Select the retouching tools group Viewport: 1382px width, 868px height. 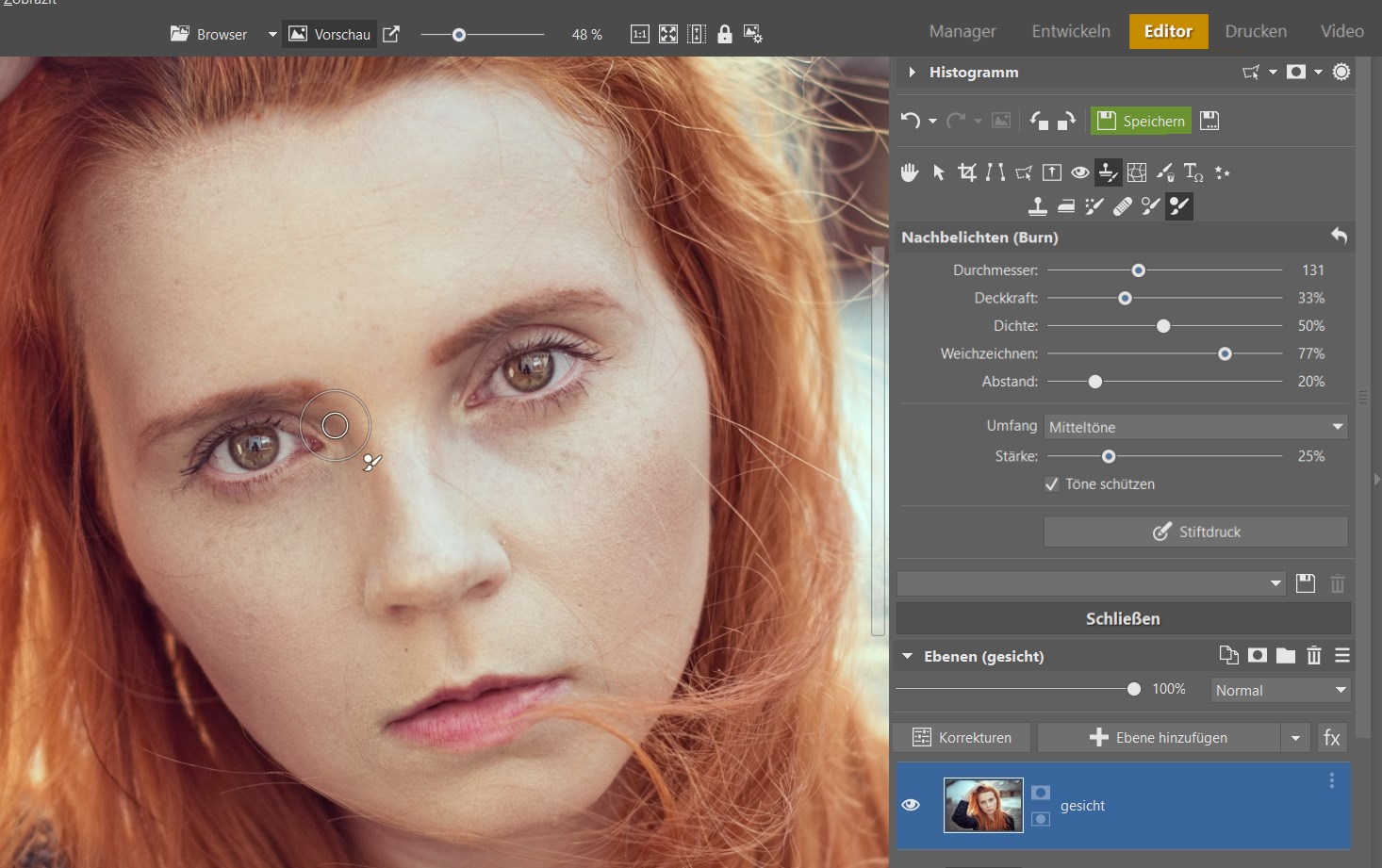[x=1109, y=172]
